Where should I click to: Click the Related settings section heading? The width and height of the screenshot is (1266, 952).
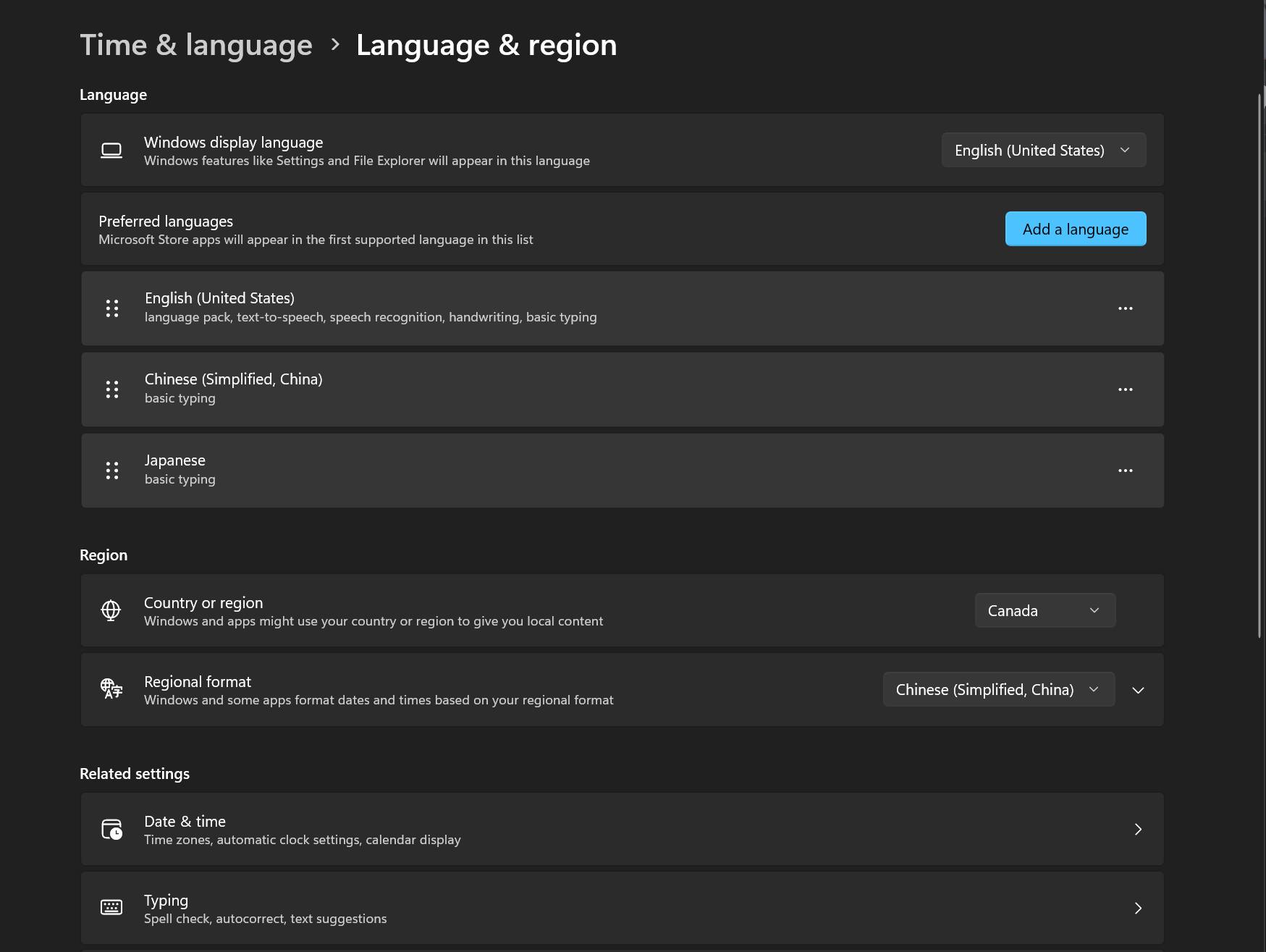[135, 773]
